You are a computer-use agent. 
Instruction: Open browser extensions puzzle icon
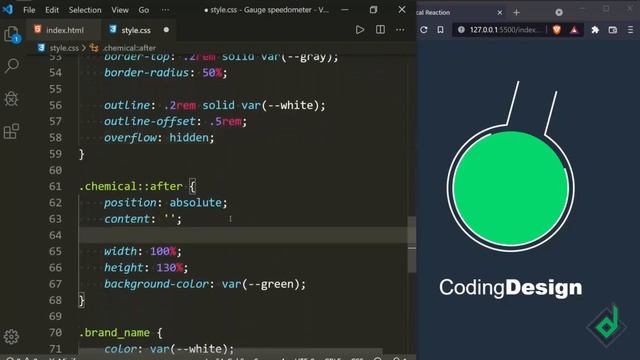coord(595,30)
